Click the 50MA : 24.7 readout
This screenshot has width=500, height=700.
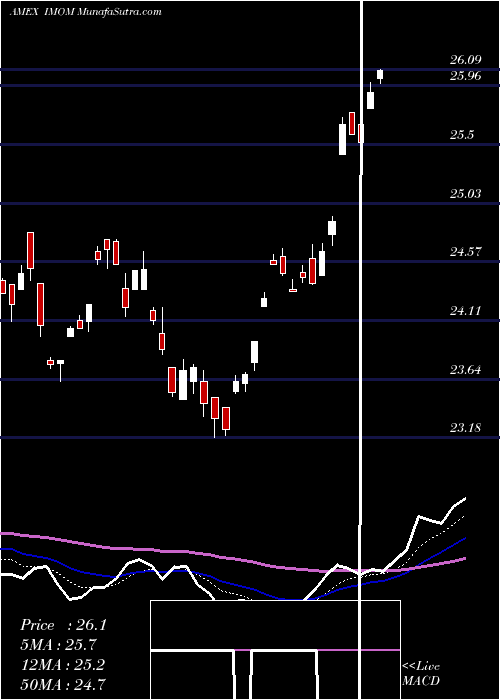pos(62,684)
